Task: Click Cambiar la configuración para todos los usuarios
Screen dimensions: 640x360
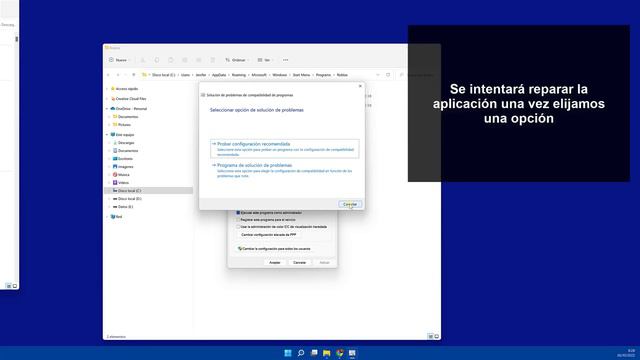Action: point(274,249)
